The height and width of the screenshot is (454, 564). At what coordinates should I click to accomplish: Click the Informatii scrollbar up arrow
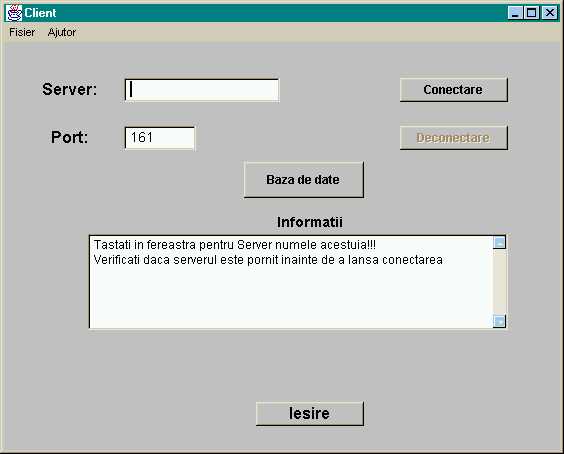pyautogui.click(x=499, y=242)
